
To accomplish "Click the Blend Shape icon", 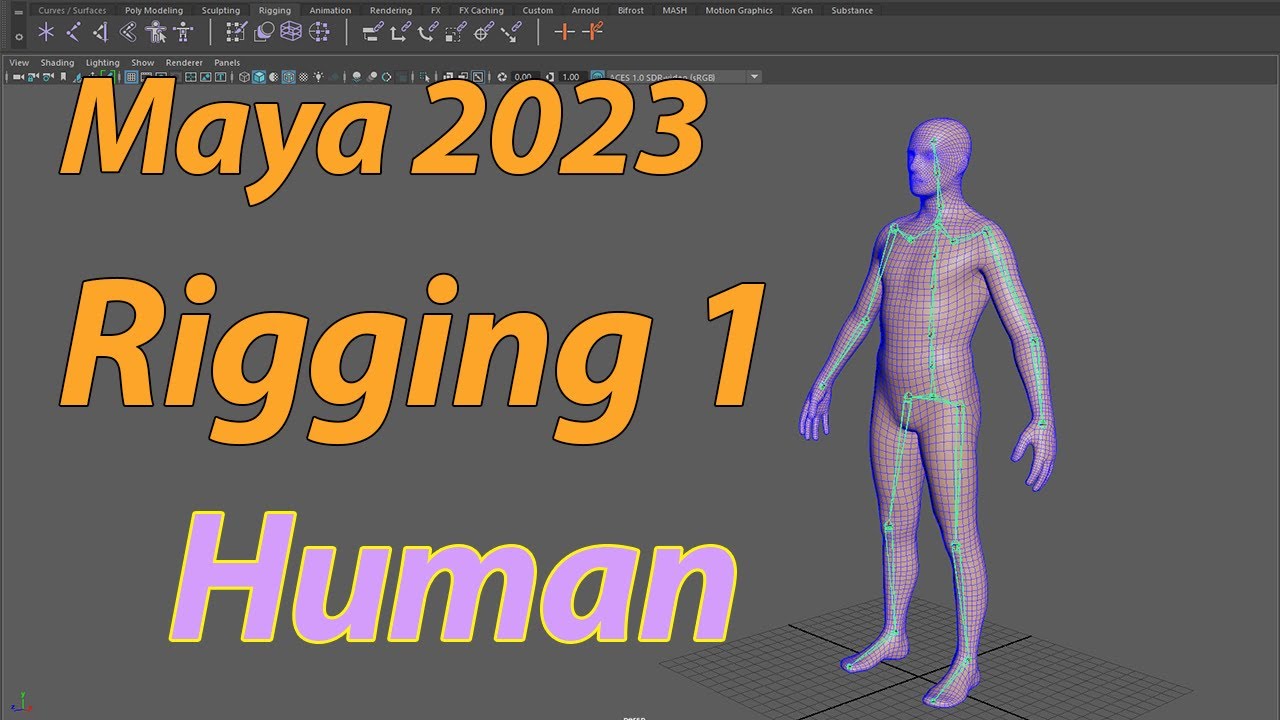I will click(264, 32).
